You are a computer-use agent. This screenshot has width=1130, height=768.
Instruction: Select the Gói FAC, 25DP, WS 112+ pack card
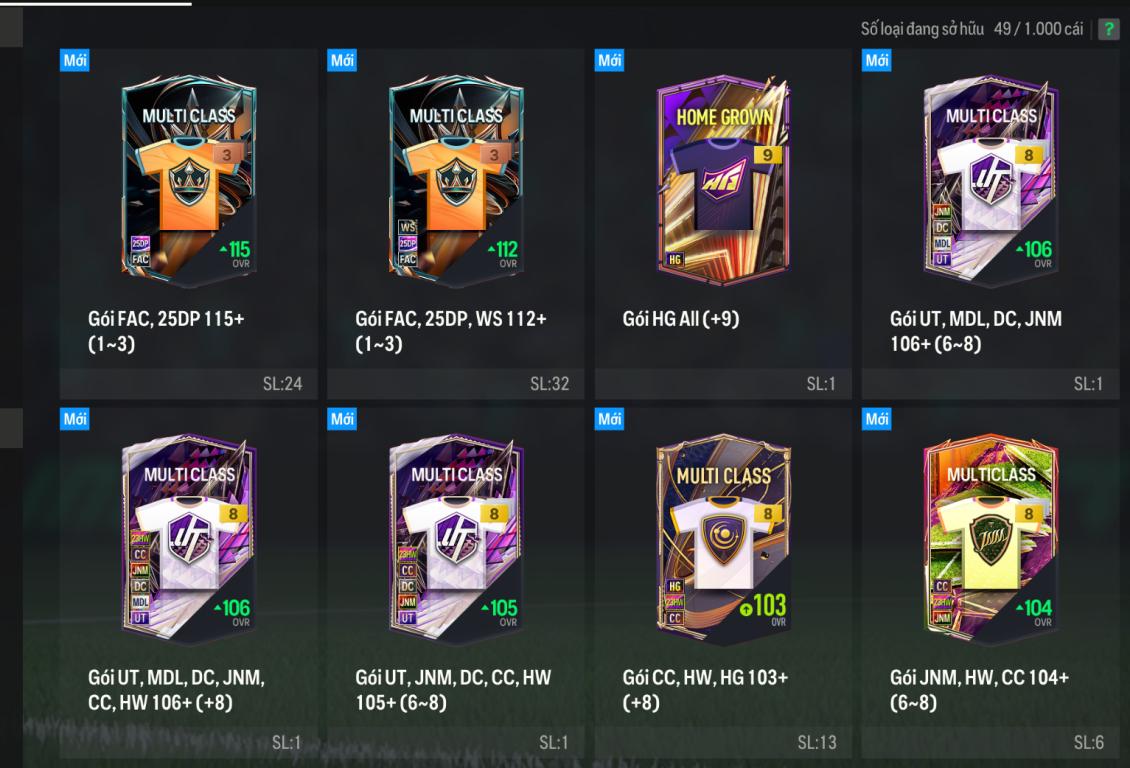click(455, 224)
